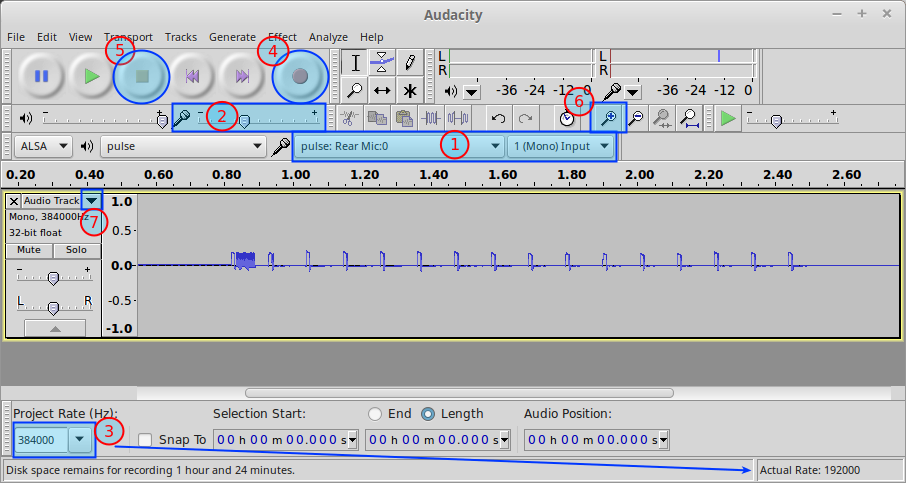Enable the Snap To checkbox
Screen dimensions: 906x483
coord(145,440)
